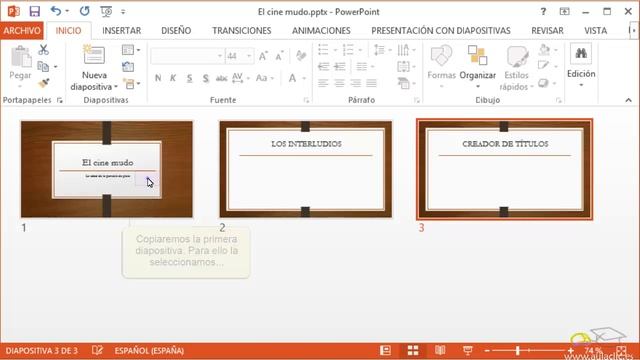Switch to the INSERTAR tab
The width and height of the screenshot is (640, 360).
click(x=122, y=31)
